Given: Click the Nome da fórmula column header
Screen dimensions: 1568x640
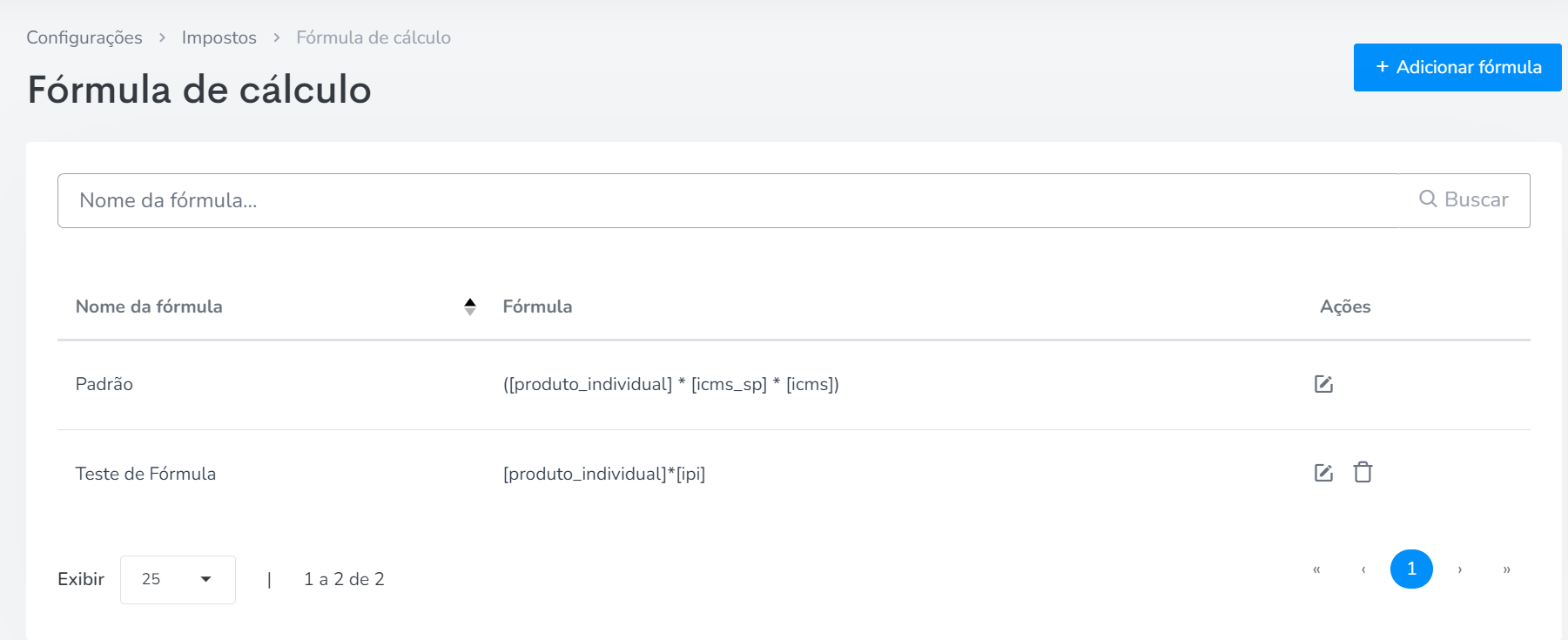Looking at the screenshot, I should (149, 307).
